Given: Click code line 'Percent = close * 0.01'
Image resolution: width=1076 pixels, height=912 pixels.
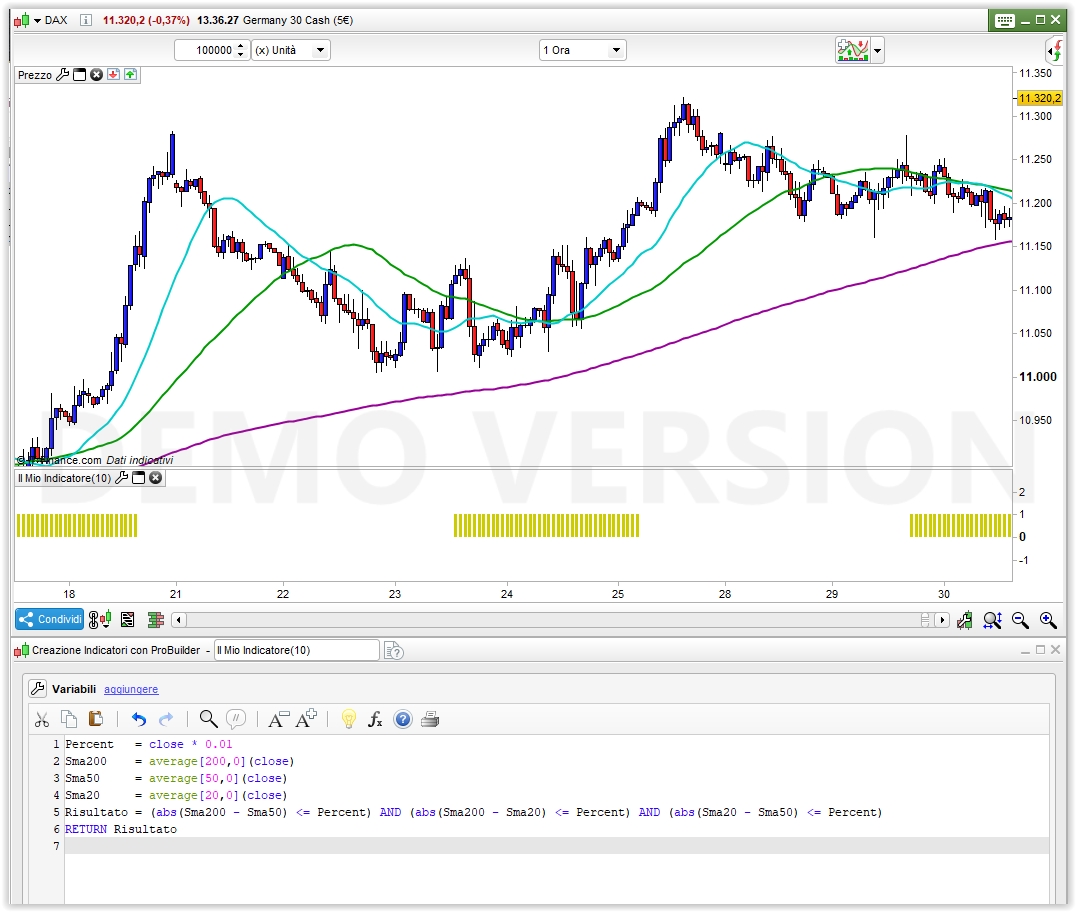Looking at the screenshot, I should coord(148,744).
